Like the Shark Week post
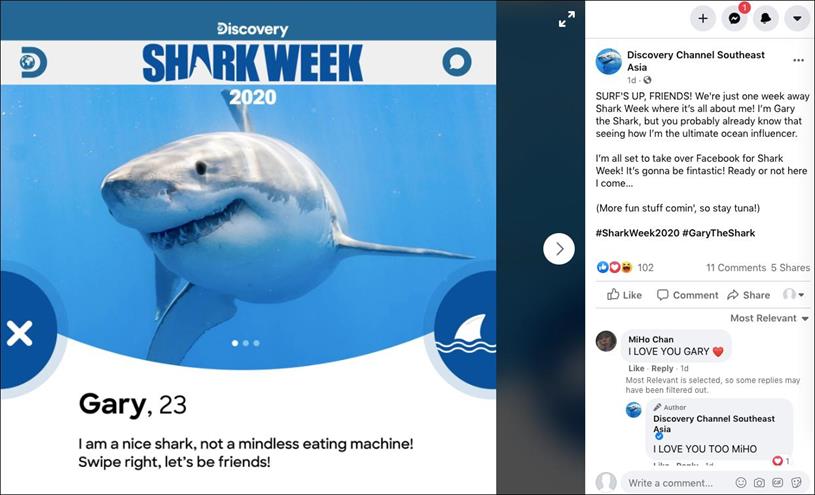Screen dimensions: 815x495 [625, 295]
